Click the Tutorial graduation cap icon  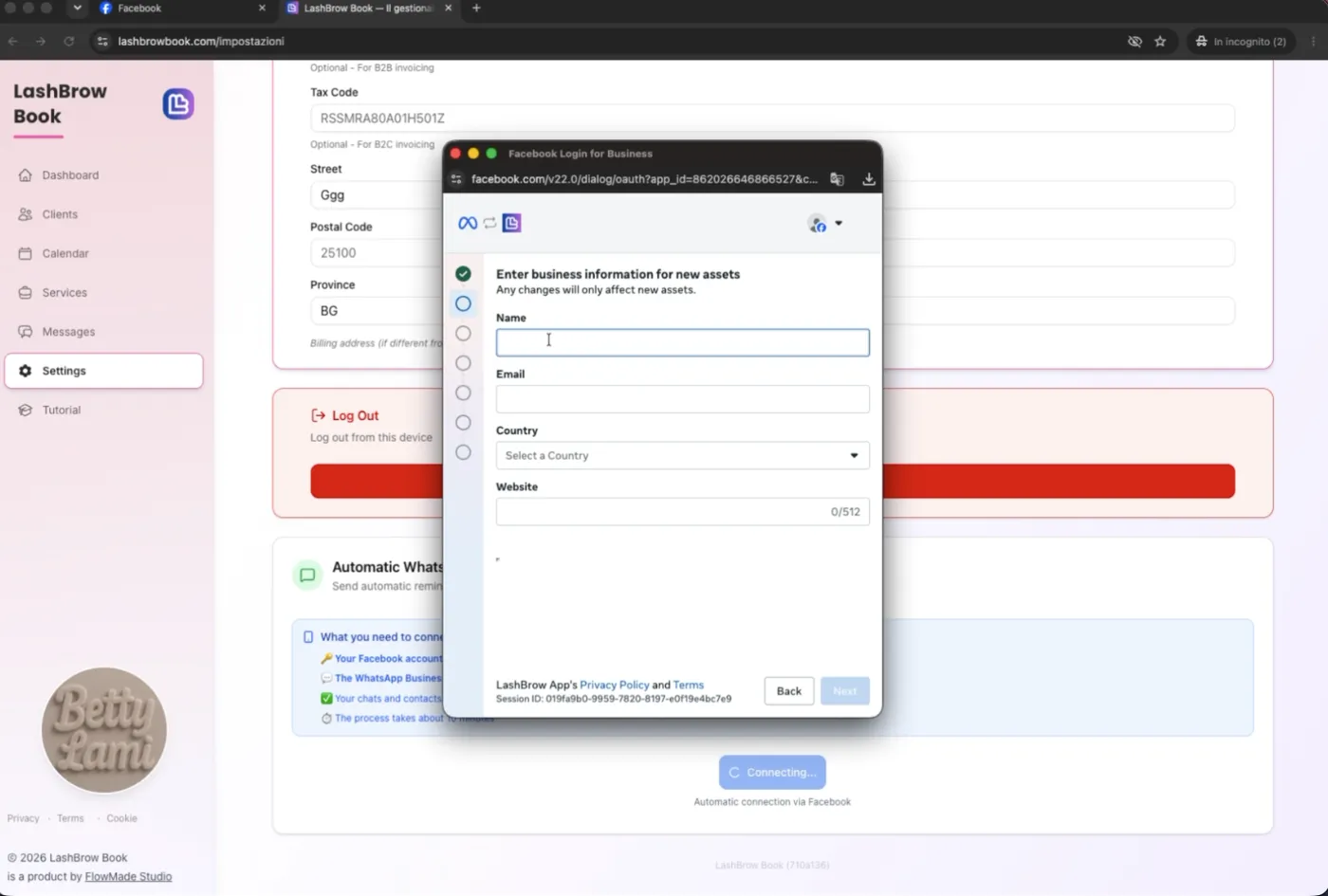[26, 410]
